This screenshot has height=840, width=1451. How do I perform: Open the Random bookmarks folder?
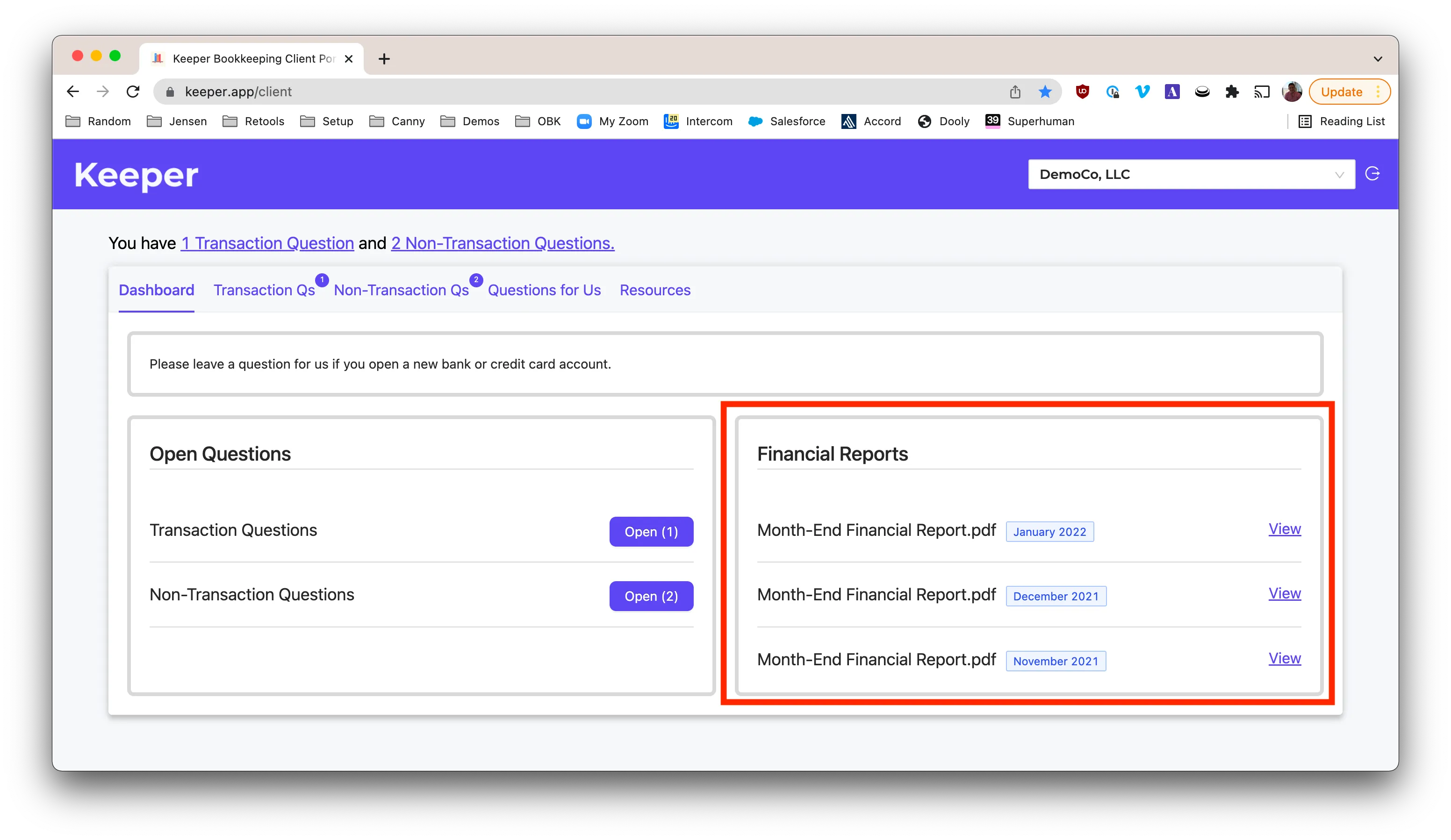point(98,121)
